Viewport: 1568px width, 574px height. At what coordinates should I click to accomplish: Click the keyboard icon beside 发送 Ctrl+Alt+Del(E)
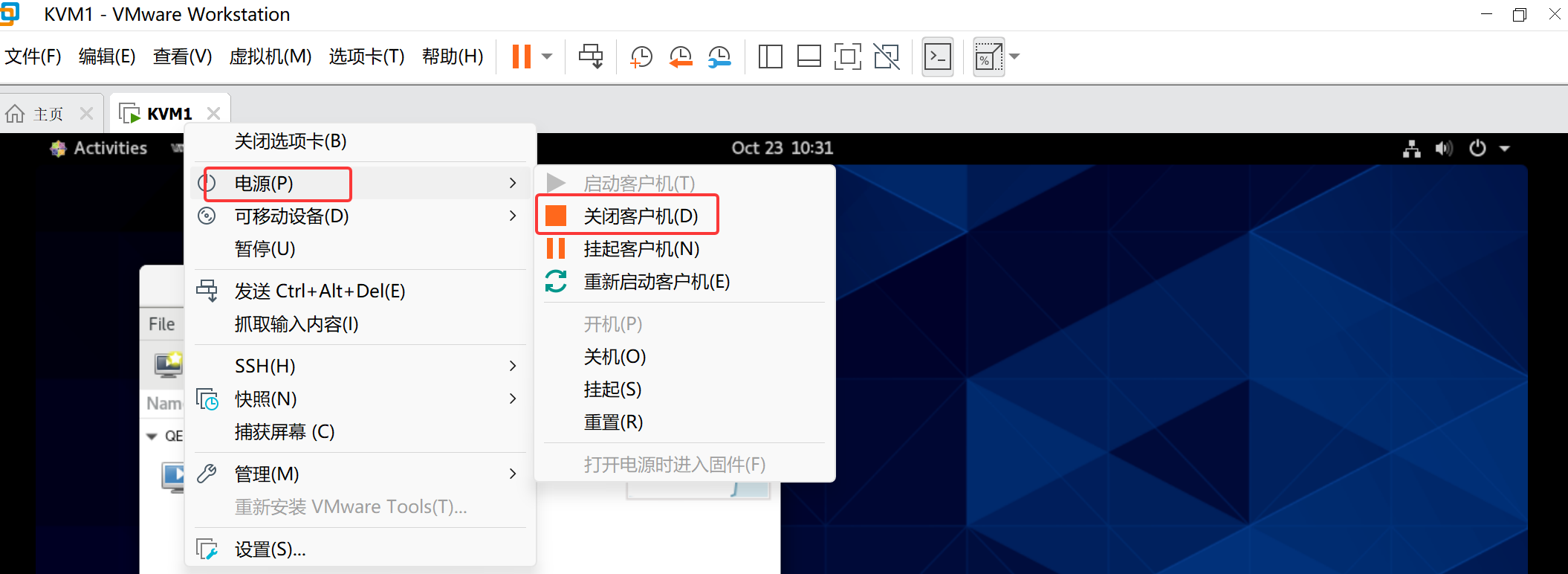(207, 291)
